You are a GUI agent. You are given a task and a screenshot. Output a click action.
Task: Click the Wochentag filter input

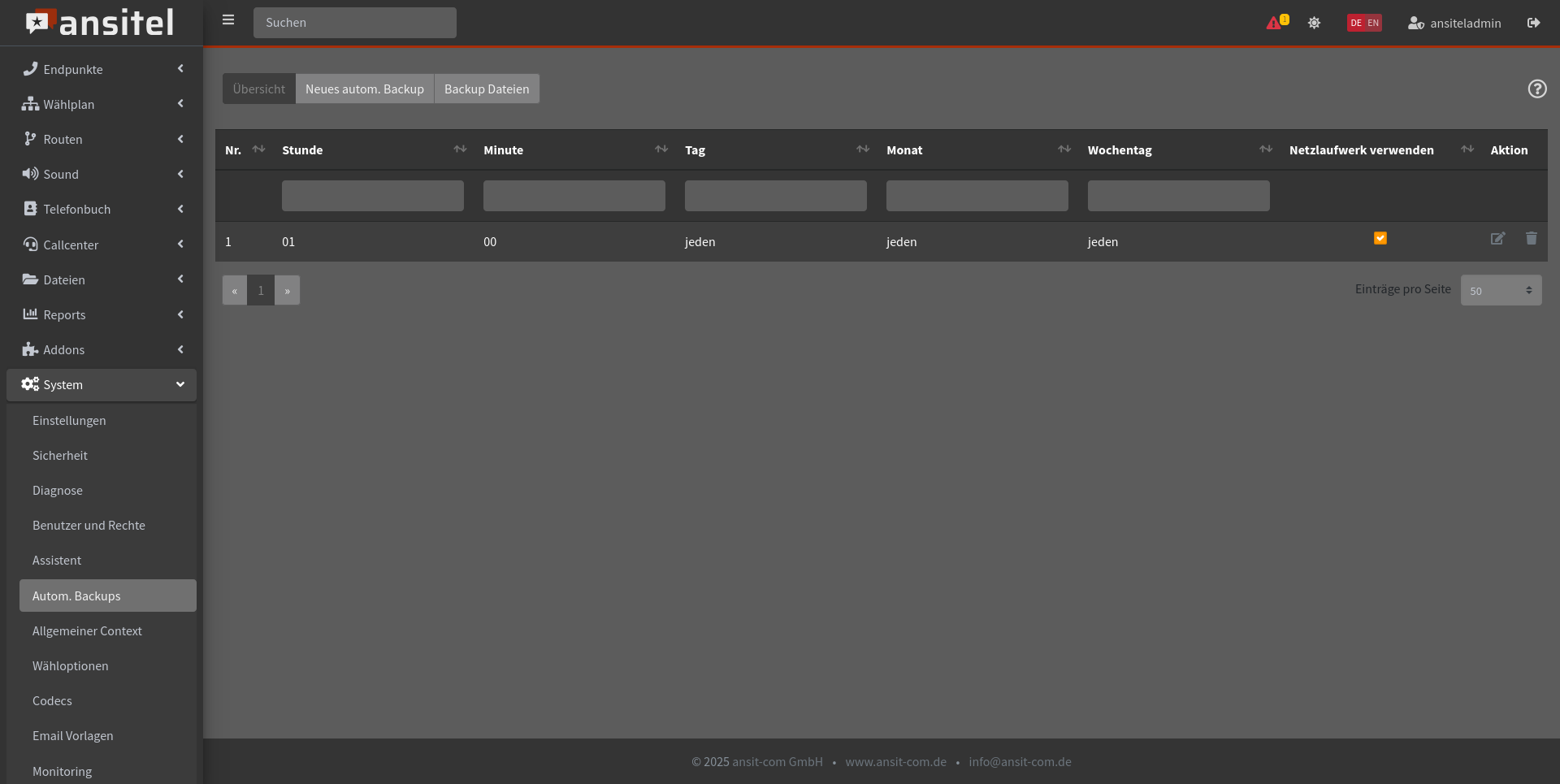pyautogui.click(x=1179, y=196)
